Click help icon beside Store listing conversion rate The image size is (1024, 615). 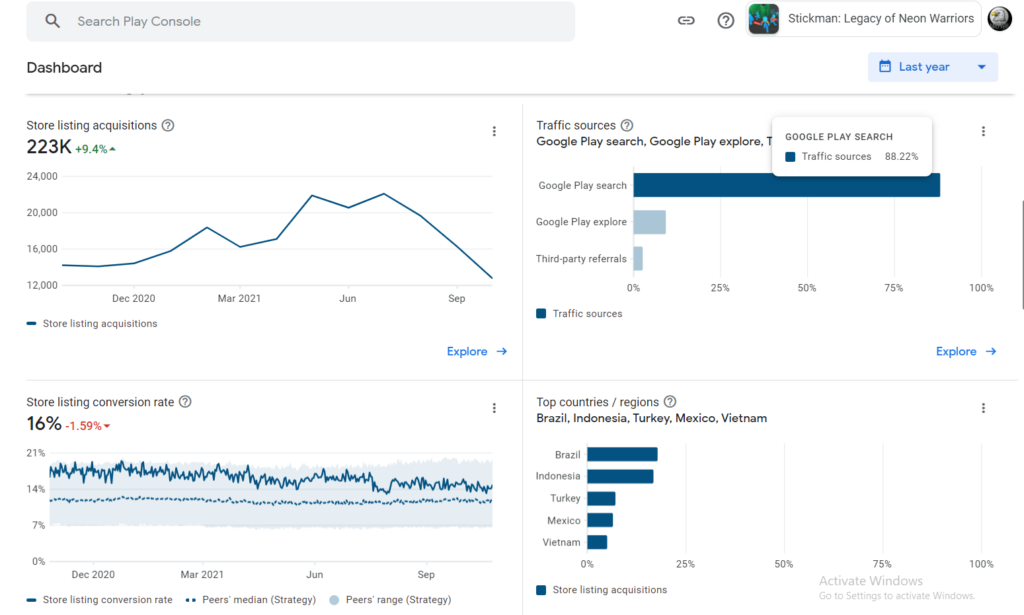(185, 402)
